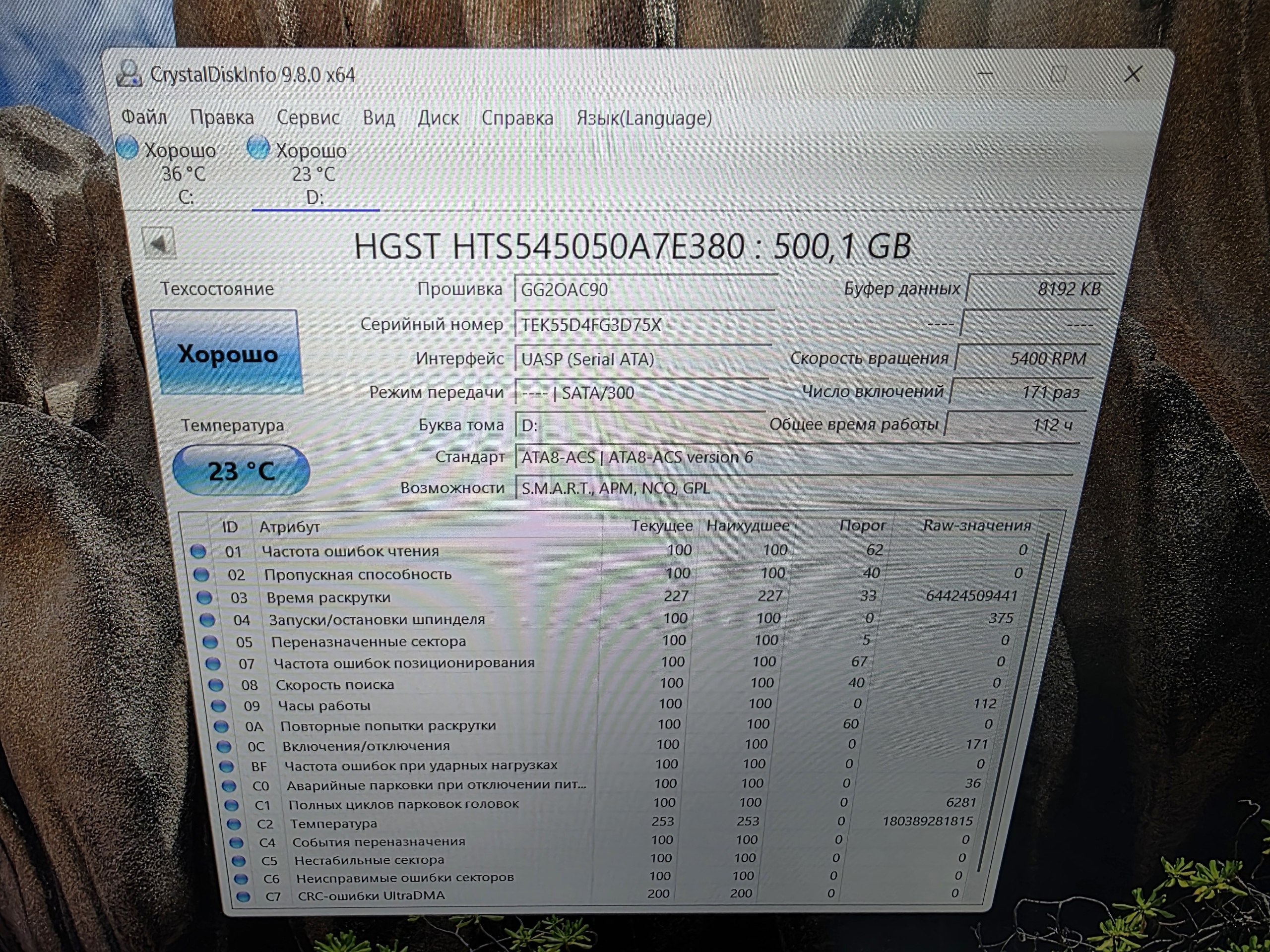
Task: Click status dot for attribute 01 read error rate
Action: coord(198,551)
